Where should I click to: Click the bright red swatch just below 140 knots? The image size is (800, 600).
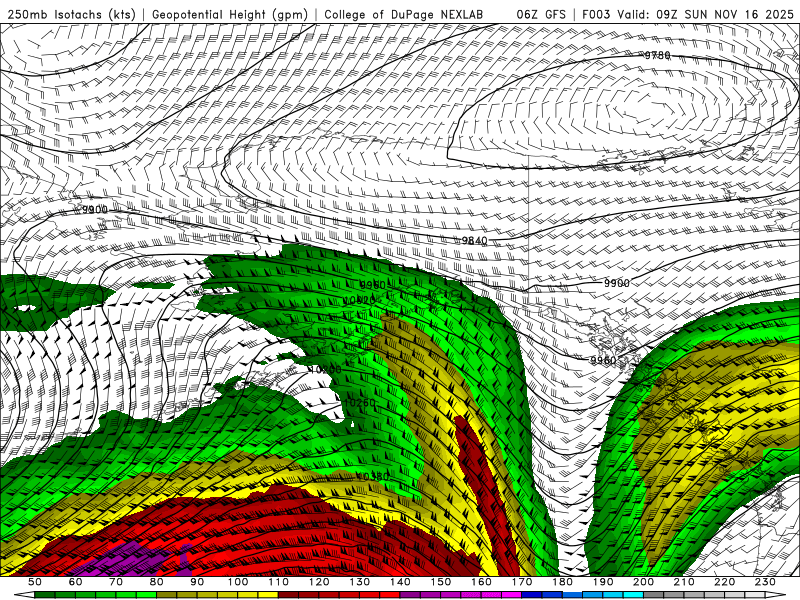[x=390, y=595]
